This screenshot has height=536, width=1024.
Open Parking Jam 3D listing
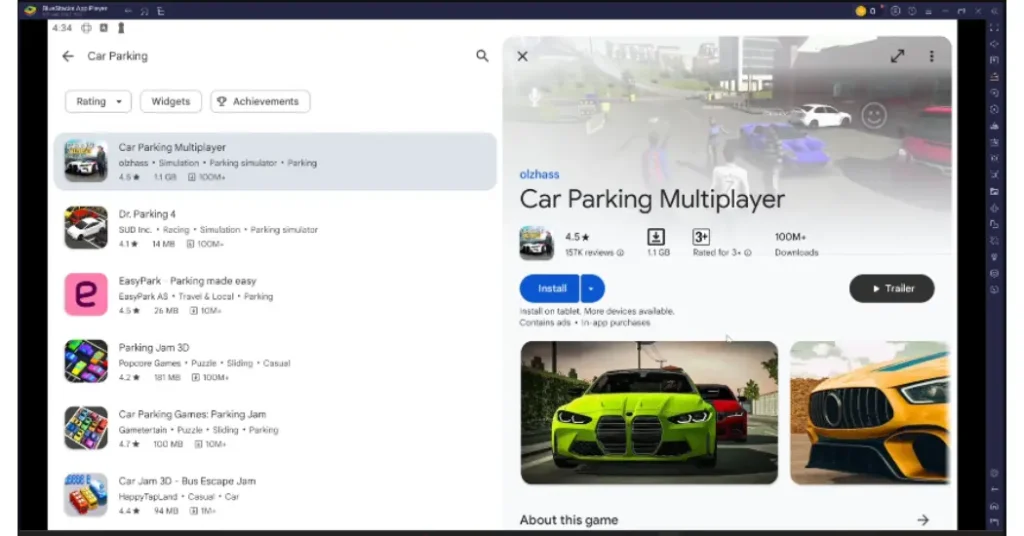click(x=275, y=361)
